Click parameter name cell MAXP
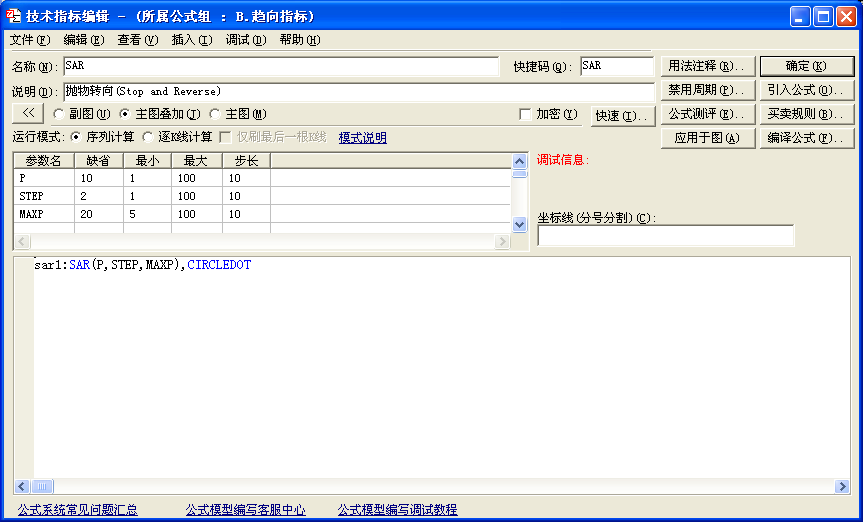The image size is (863, 522). coord(44,214)
